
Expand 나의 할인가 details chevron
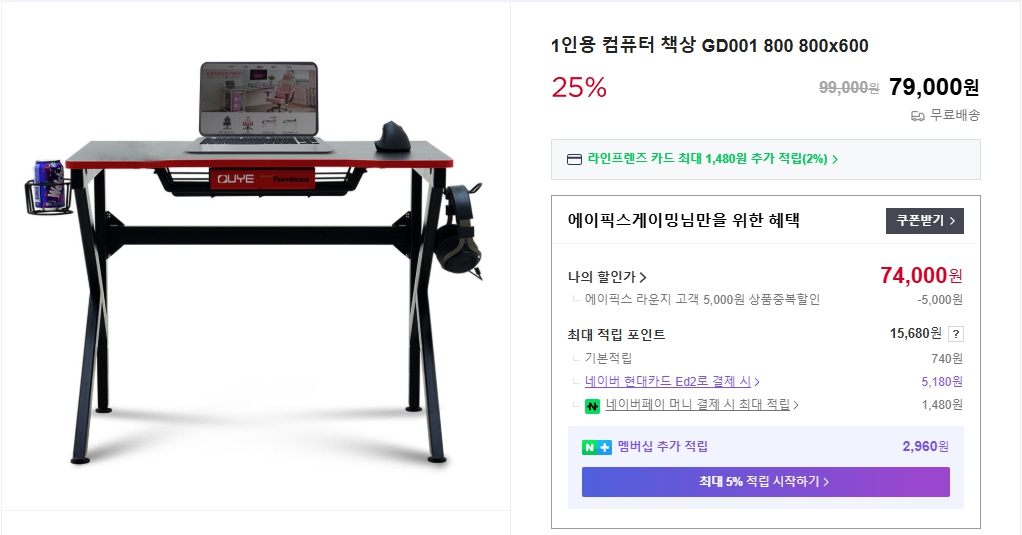pyautogui.click(x=643, y=277)
